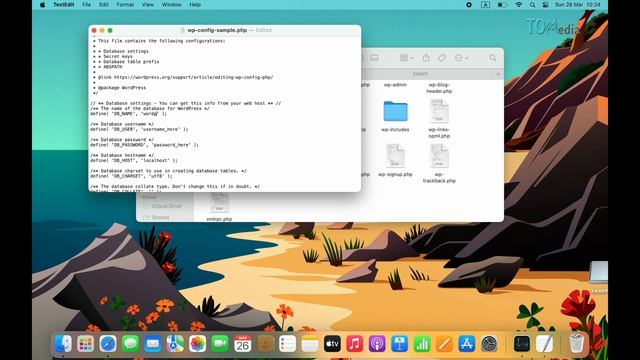Click the 'utf8' value in DB_CHARSET line
640x360 pixels.
point(157,176)
